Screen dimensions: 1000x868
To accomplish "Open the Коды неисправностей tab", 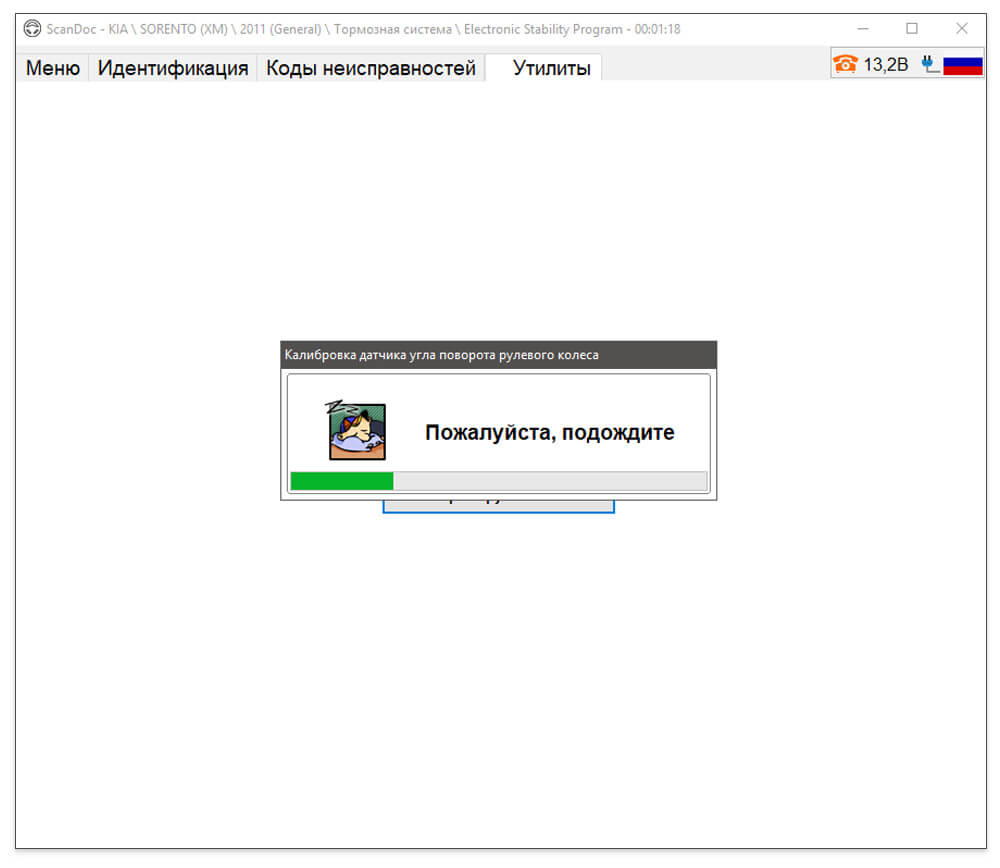I will (x=371, y=68).
